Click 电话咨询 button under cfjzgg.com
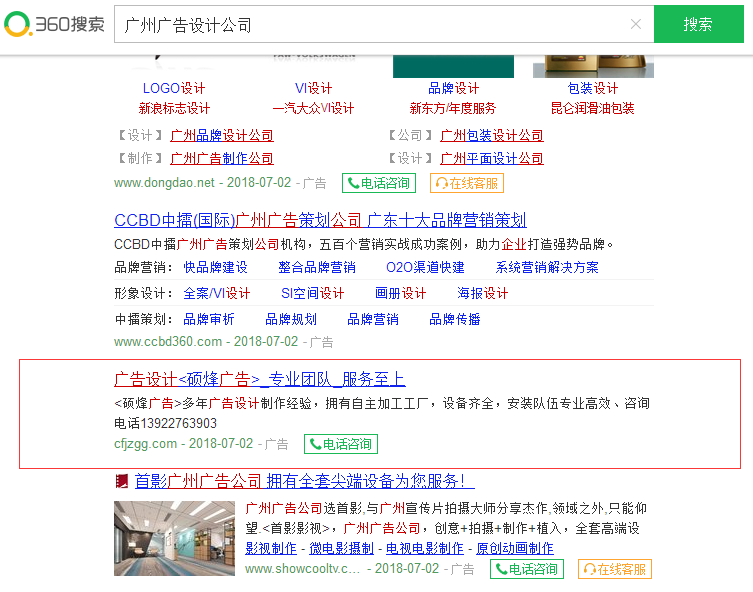This screenshot has width=753, height=592. pyautogui.click(x=342, y=444)
